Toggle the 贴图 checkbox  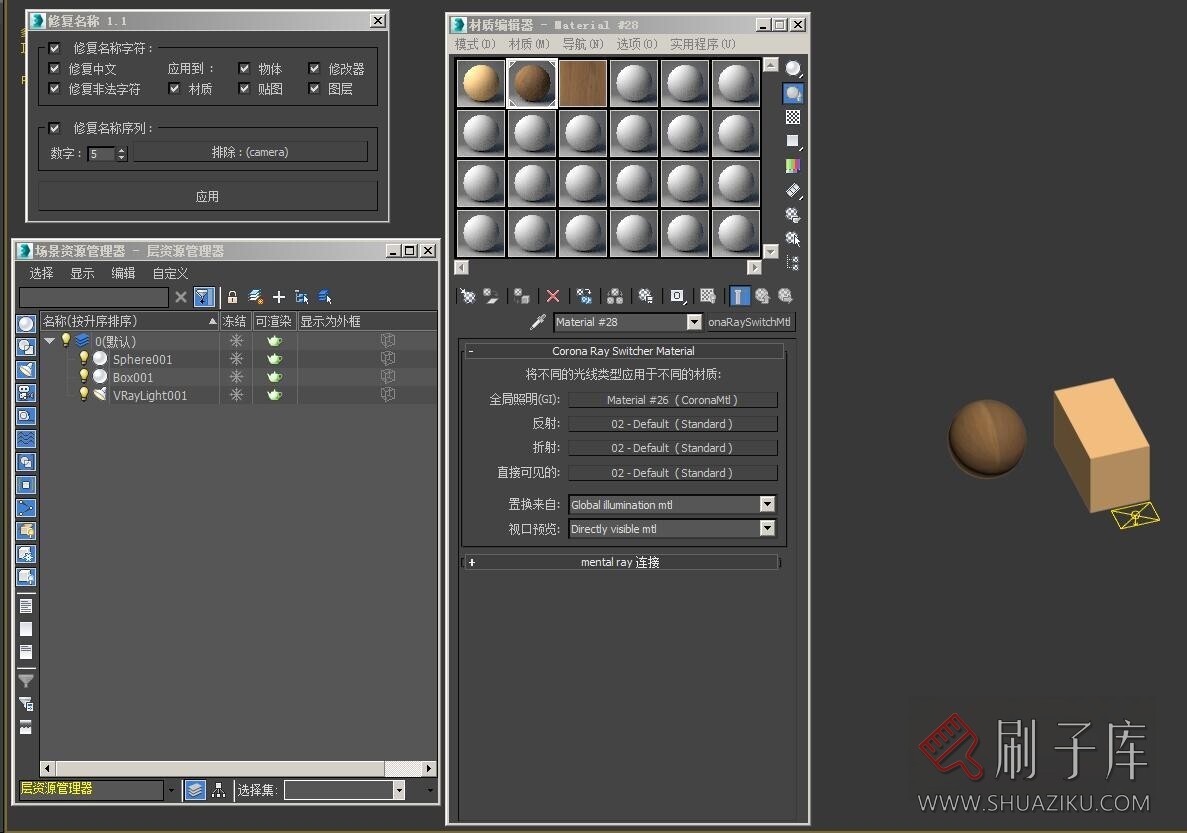(244, 89)
